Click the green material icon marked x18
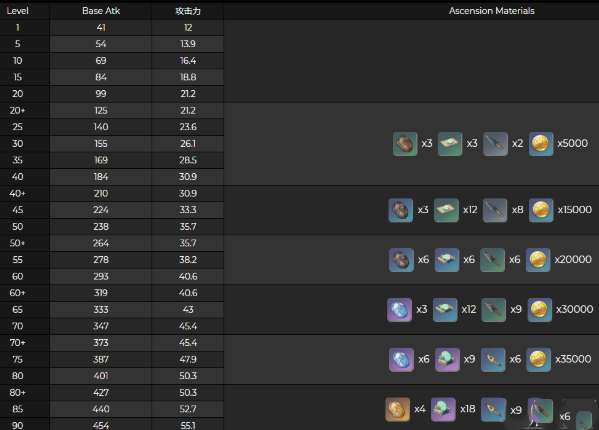Viewport: 599px width, 430px height. point(443,409)
